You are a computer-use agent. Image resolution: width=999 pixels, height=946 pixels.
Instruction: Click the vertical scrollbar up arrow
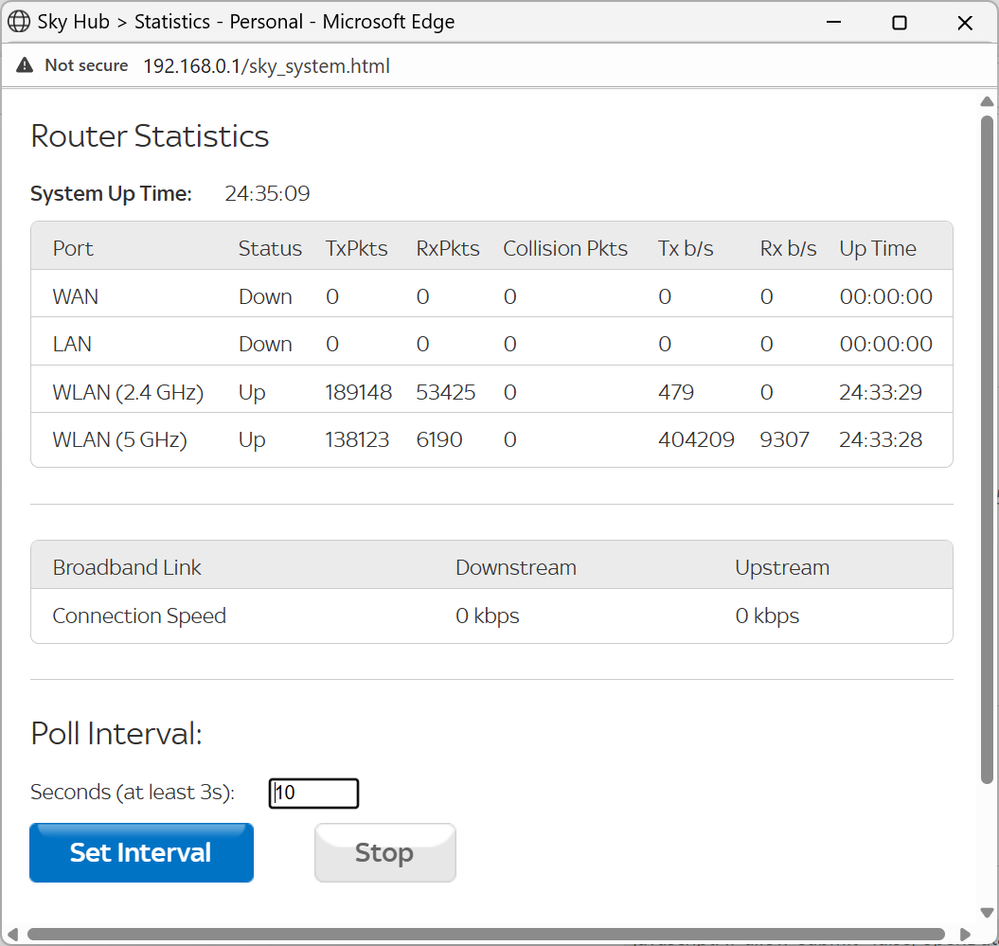(987, 101)
